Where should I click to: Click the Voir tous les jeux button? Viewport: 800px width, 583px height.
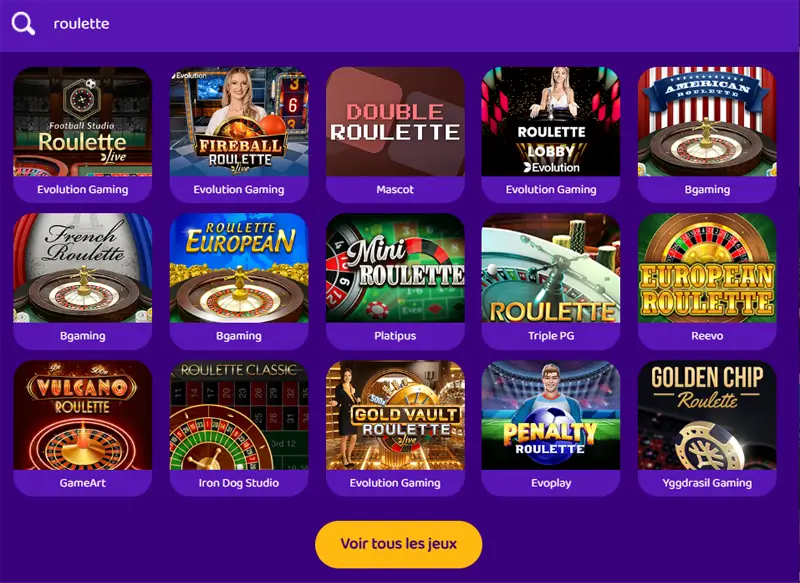(398, 544)
